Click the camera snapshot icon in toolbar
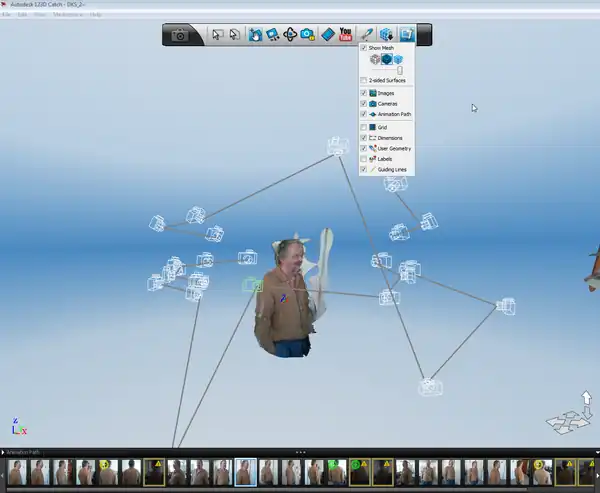600x493 pixels. pyautogui.click(x=180, y=35)
